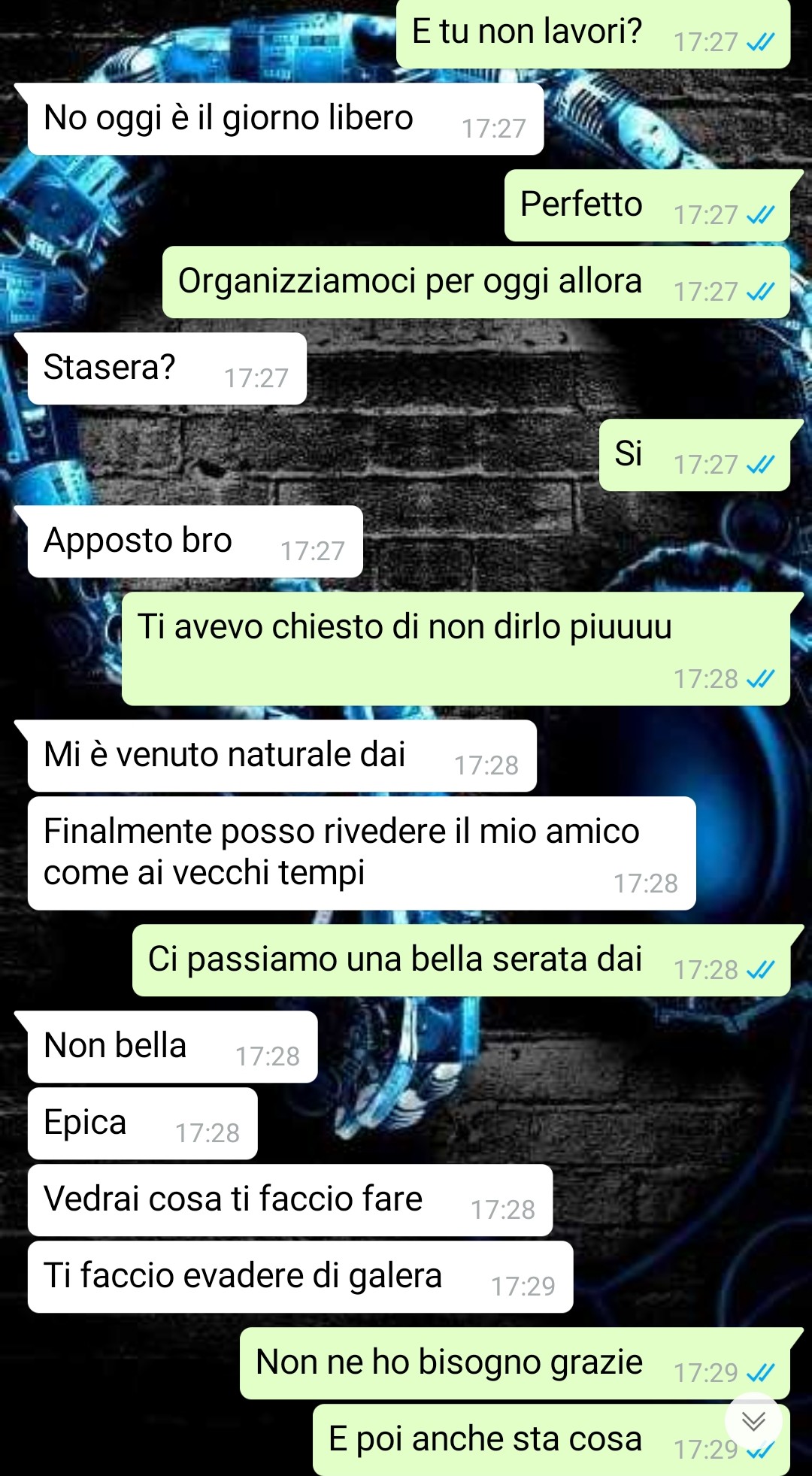Click the double check marks on 'Si' message
Screen dimensions: 812x1476
760,465
